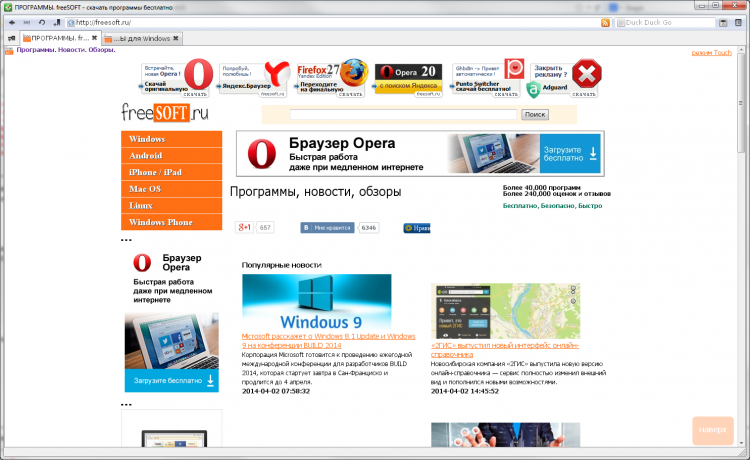The height and width of the screenshot is (460, 750).
Task: Click the laptop image in the sidebar Opera ad
Action: [x=172, y=341]
